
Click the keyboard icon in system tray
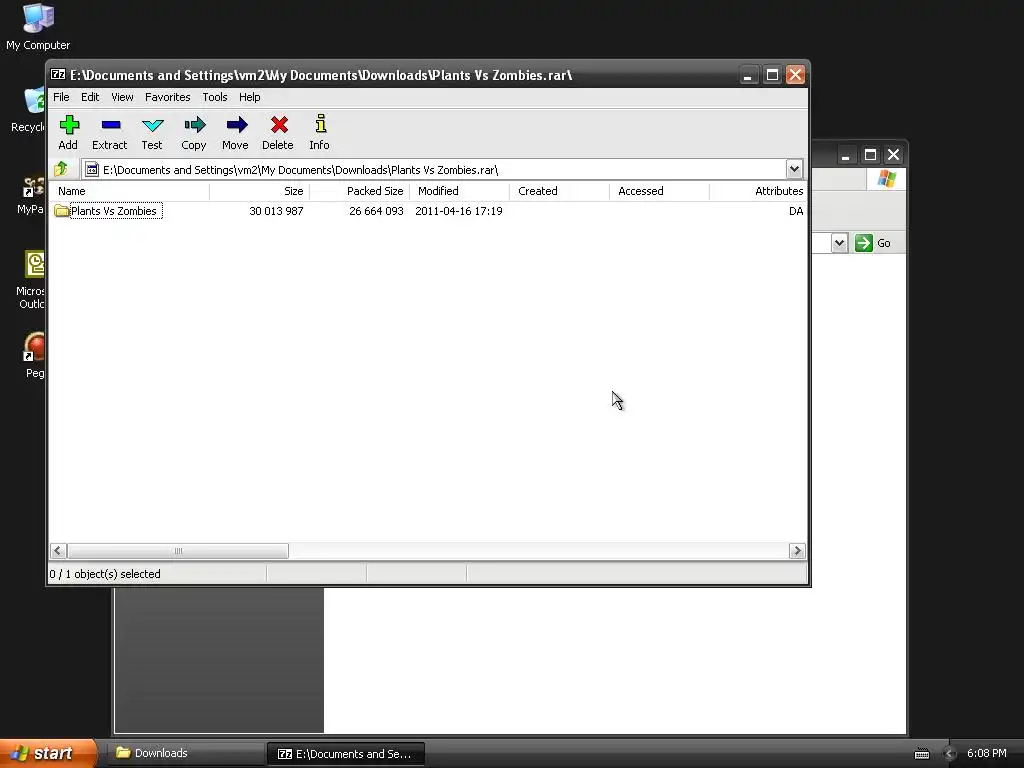(x=921, y=754)
